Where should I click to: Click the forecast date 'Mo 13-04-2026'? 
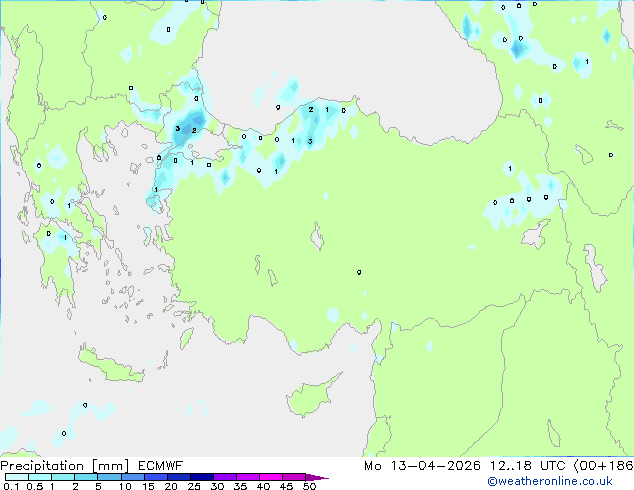pos(422,466)
